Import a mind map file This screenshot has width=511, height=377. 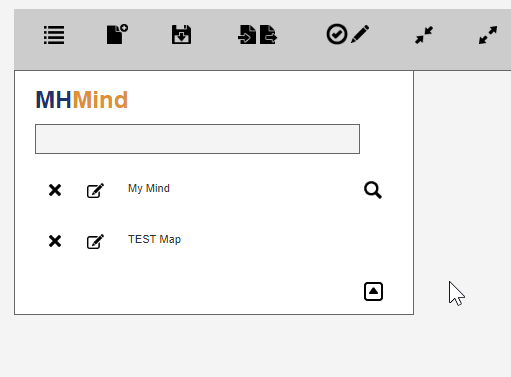247,34
